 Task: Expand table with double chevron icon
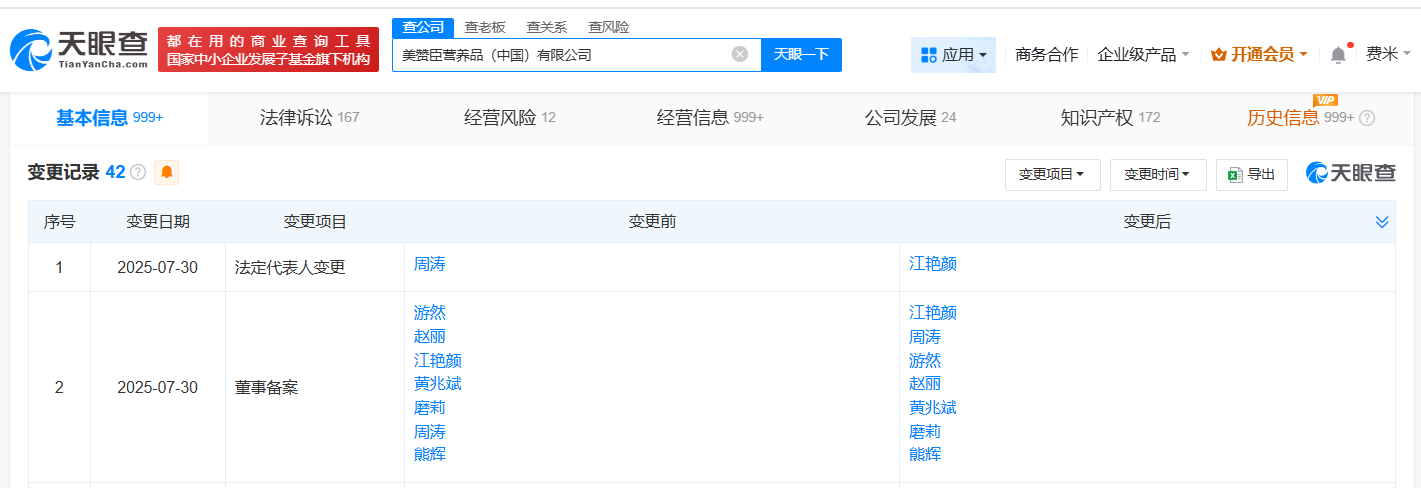1382,222
